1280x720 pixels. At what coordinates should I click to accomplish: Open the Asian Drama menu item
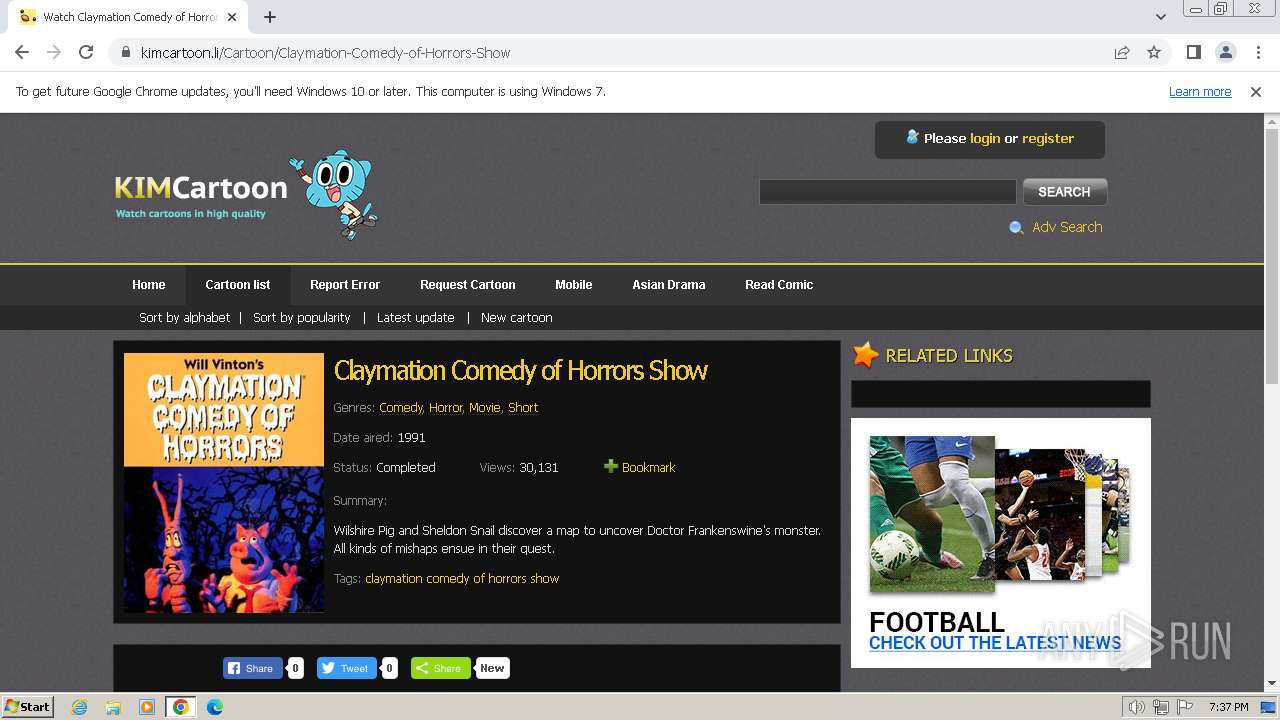[x=669, y=284]
